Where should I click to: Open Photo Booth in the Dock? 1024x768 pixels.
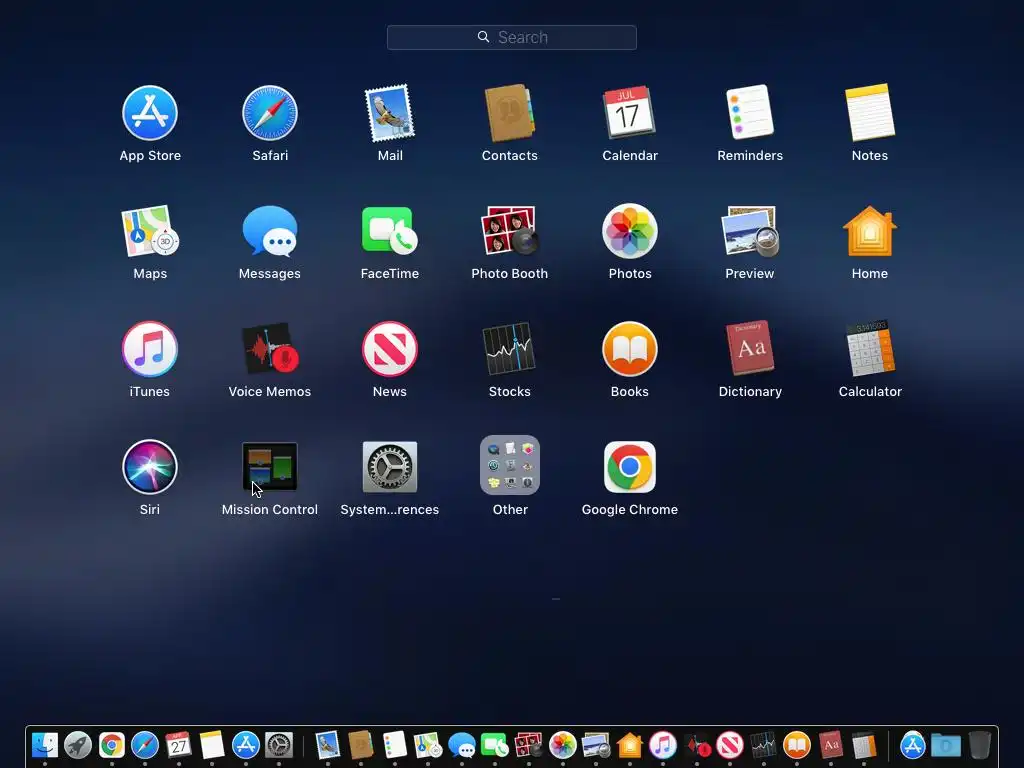pos(528,745)
